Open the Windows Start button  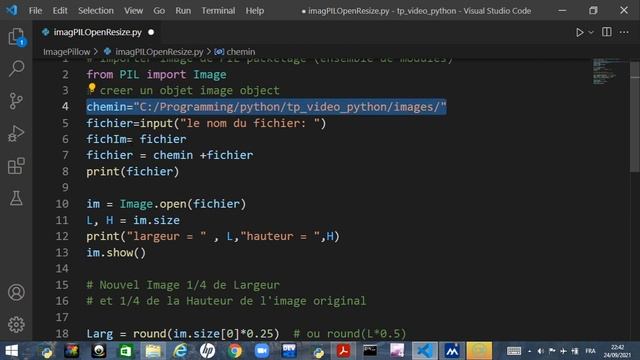click(11, 351)
